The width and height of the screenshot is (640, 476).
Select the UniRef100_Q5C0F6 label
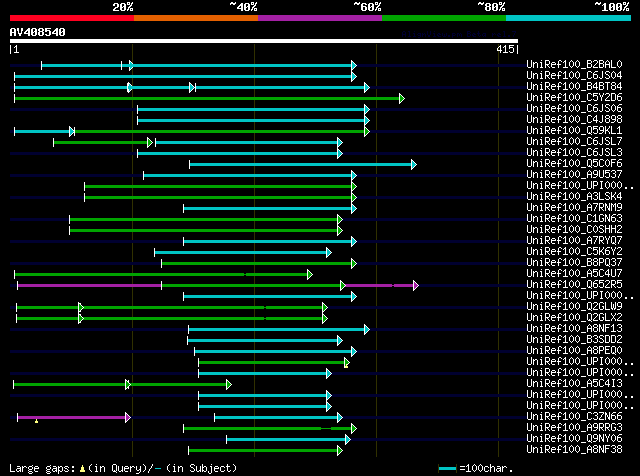574,164
